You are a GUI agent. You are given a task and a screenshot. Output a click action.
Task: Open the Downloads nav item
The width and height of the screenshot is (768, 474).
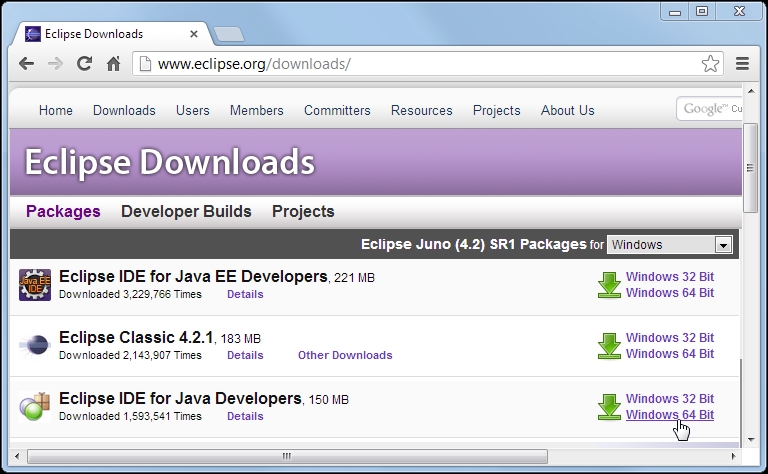pyautogui.click(x=124, y=110)
